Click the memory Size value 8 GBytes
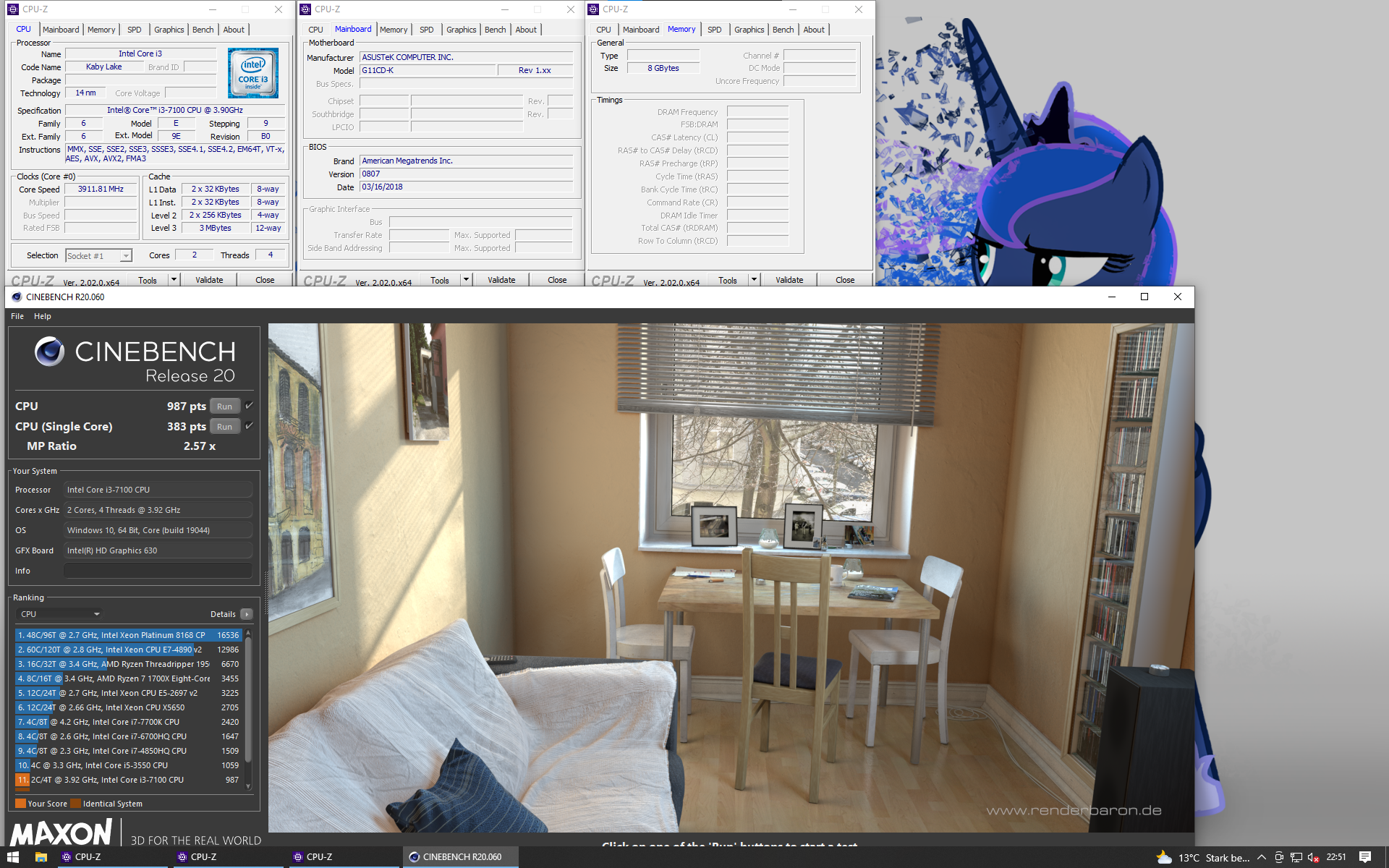This screenshot has width=1389, height=868. click(663, 68)
